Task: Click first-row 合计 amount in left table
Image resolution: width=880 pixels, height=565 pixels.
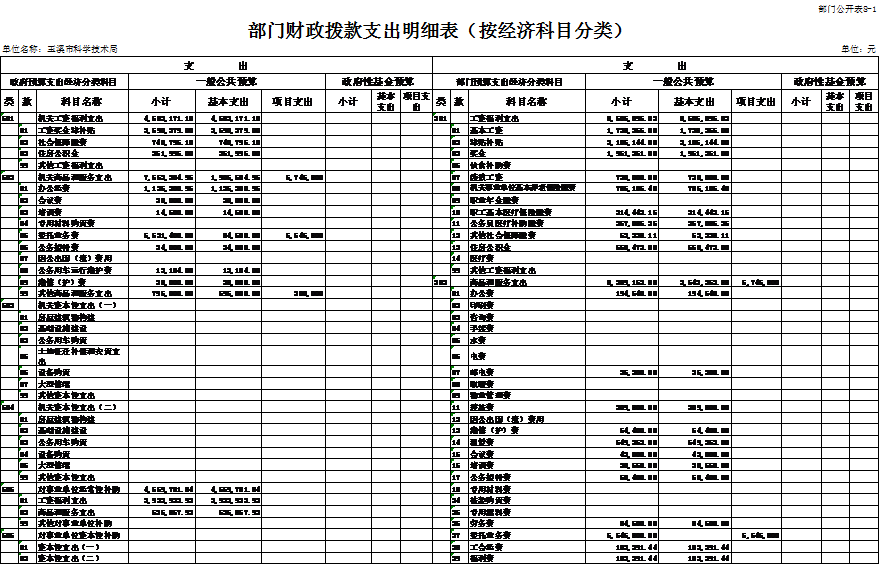Action: pyautogui.click(x=167, y=118)
